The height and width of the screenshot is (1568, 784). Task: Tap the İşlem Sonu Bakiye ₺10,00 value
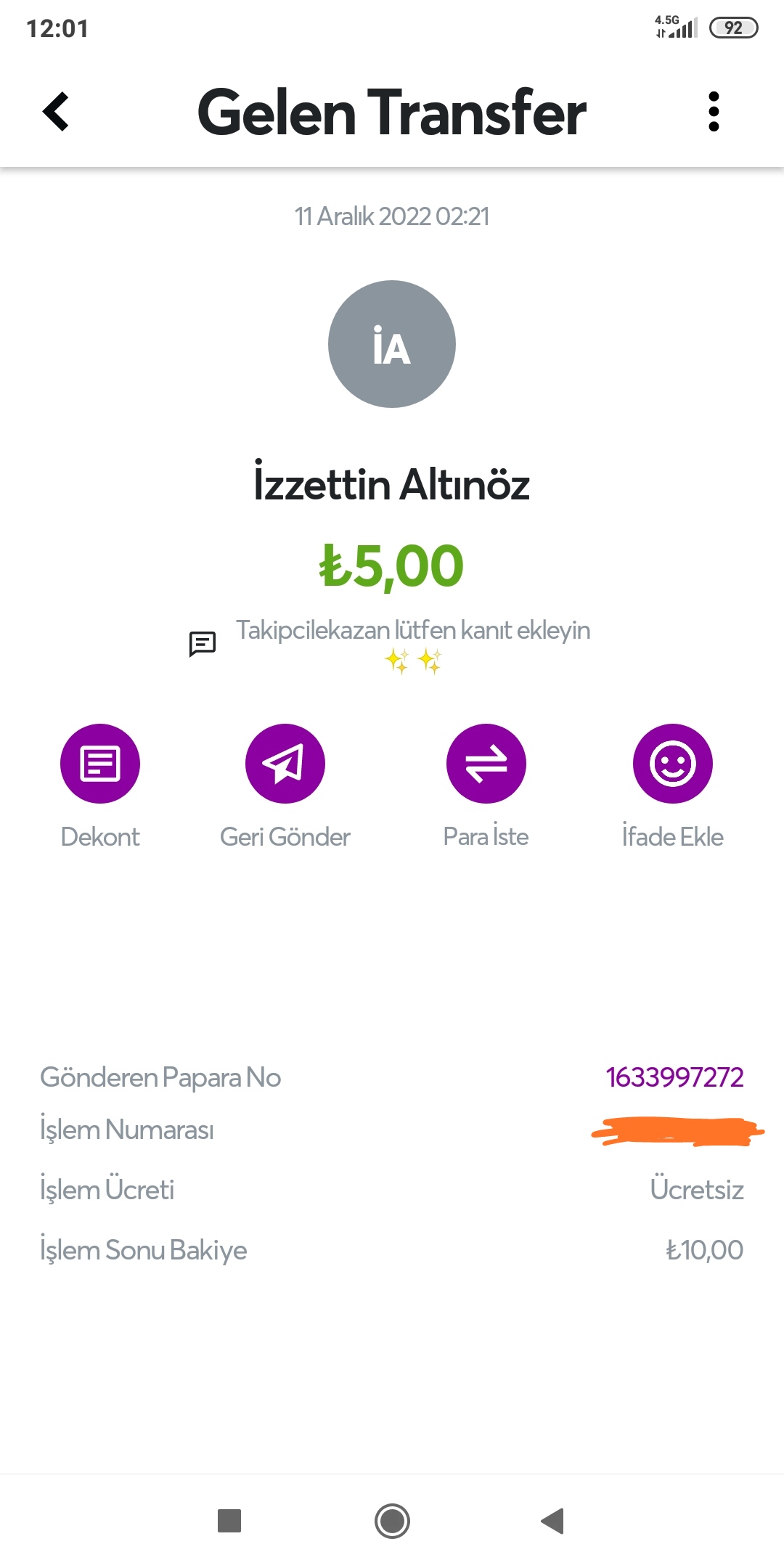pyautogui.click(x=704, y=1250)
